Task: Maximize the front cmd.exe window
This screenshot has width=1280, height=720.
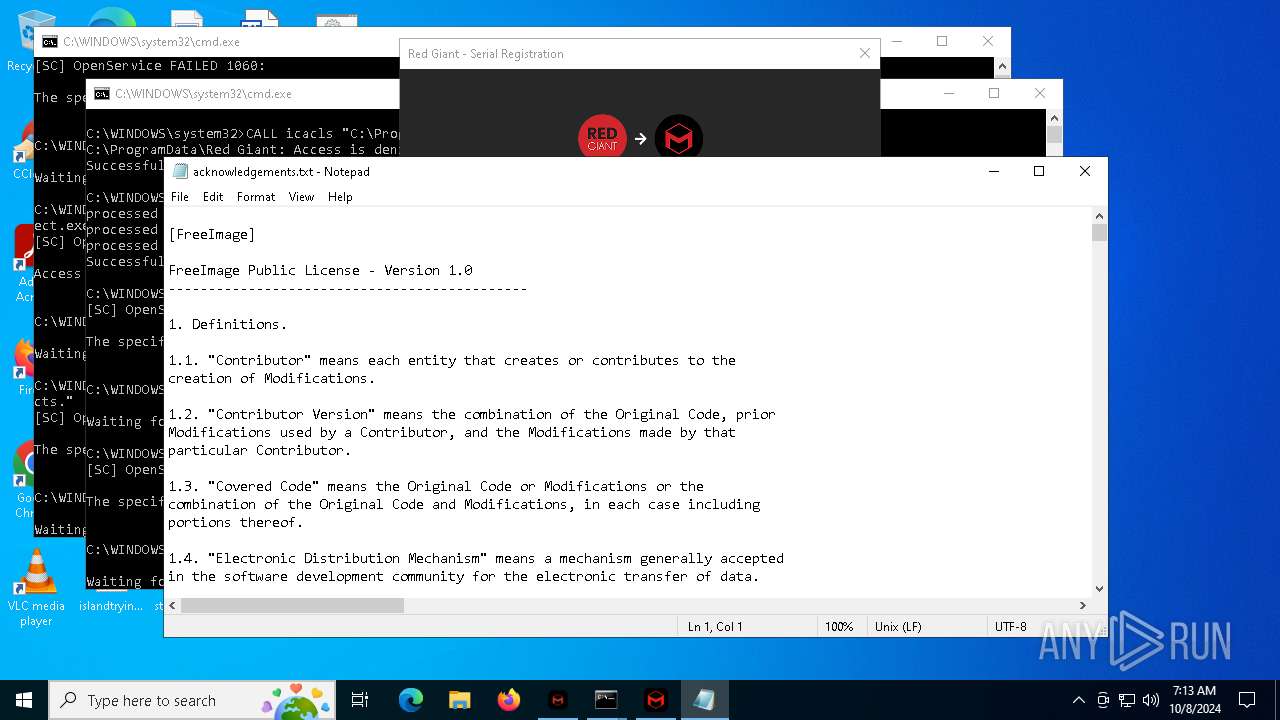Action: pyautogui.click(x=994, y=93)
